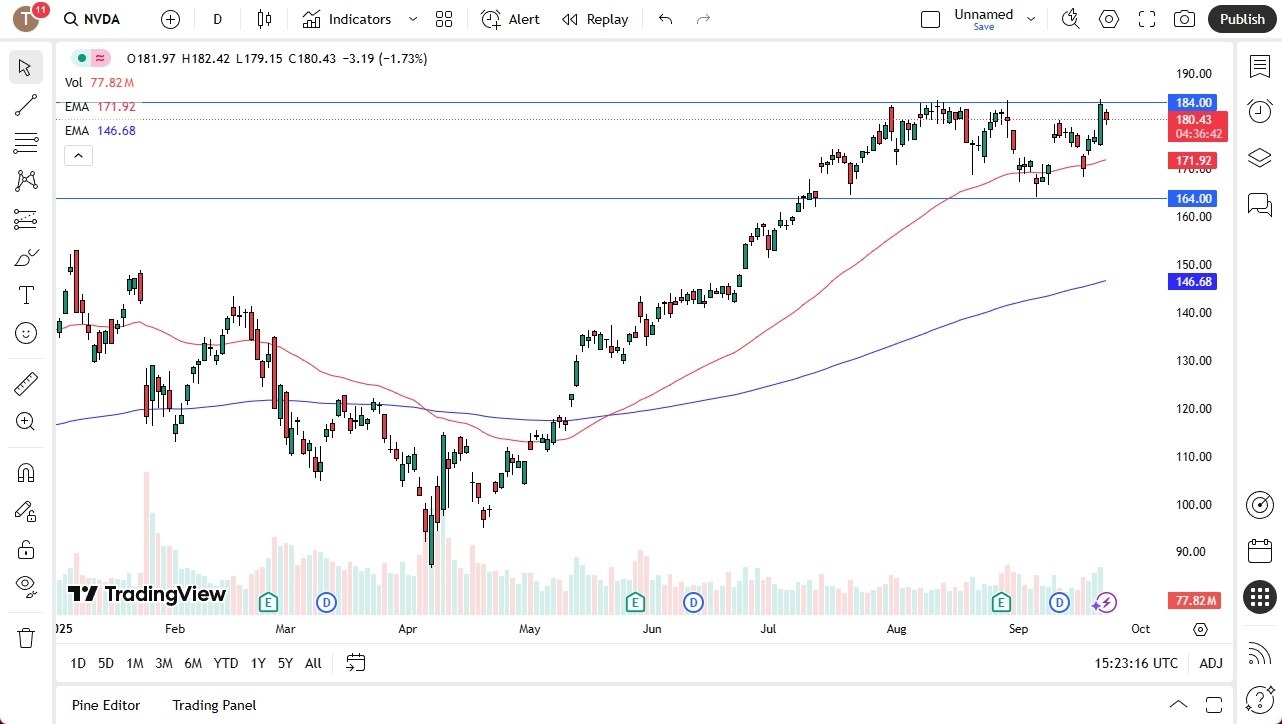Screen dimensions: 1282x724
Task: Select the Brush drawing tool
Action: pos(25,257)
